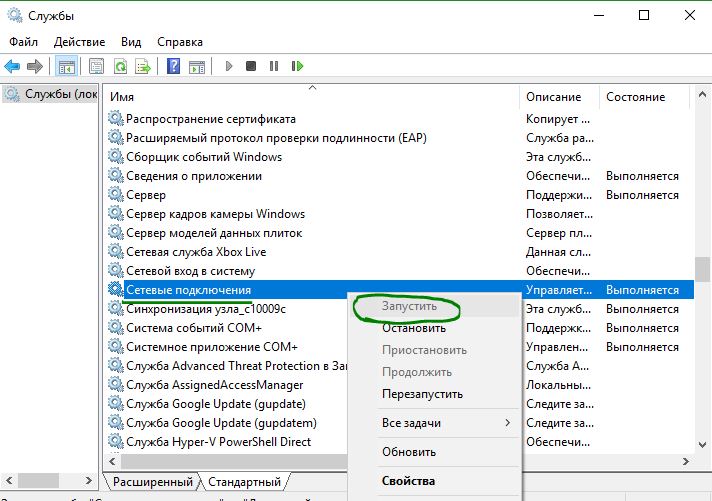Click gear icon of Сборщик событий Windows
This screenshot has width=712, height=501.
116,157
